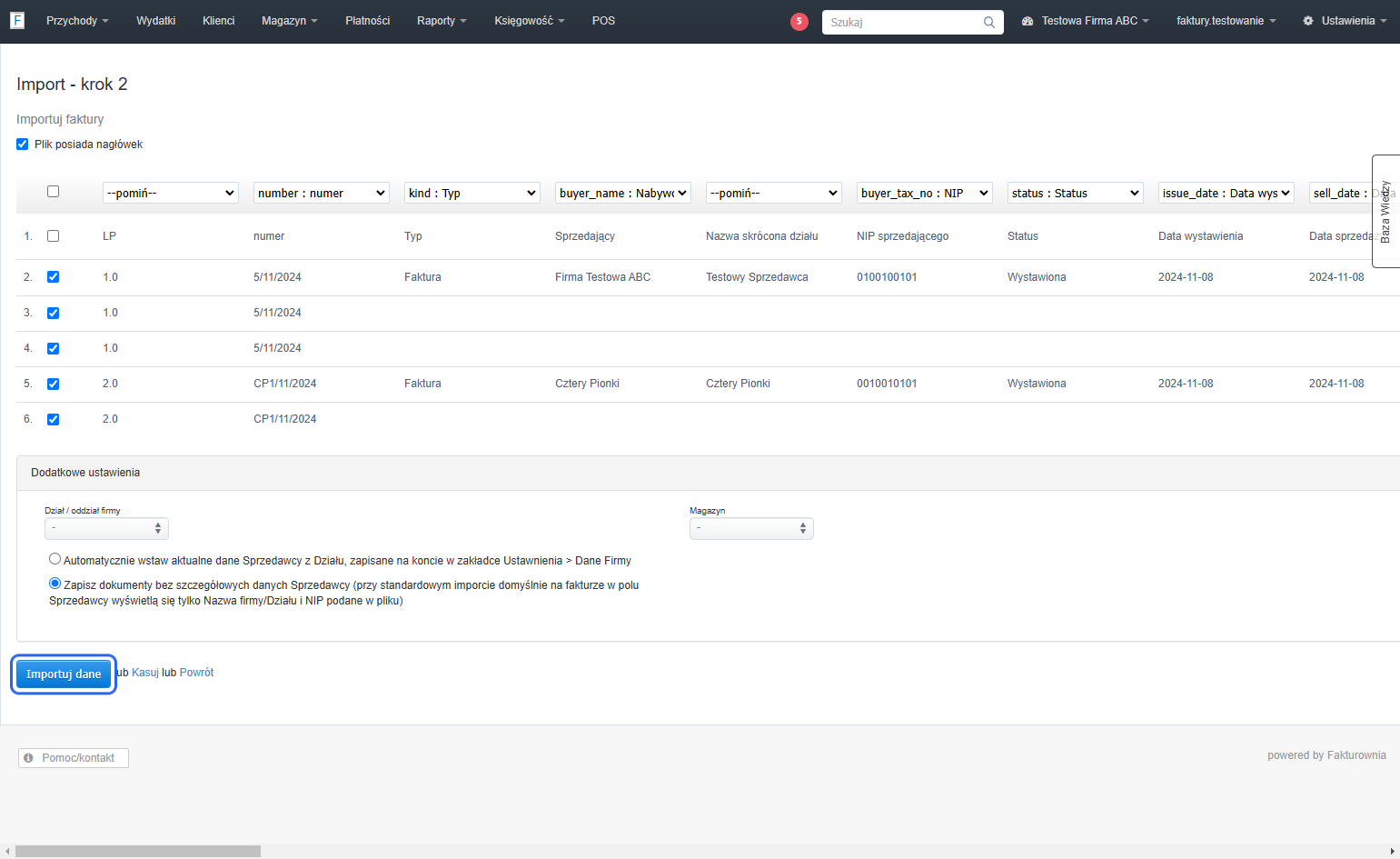Click the search magnifier icon
The width and height of the screenshot is (1400, 859).
point(989,22)
